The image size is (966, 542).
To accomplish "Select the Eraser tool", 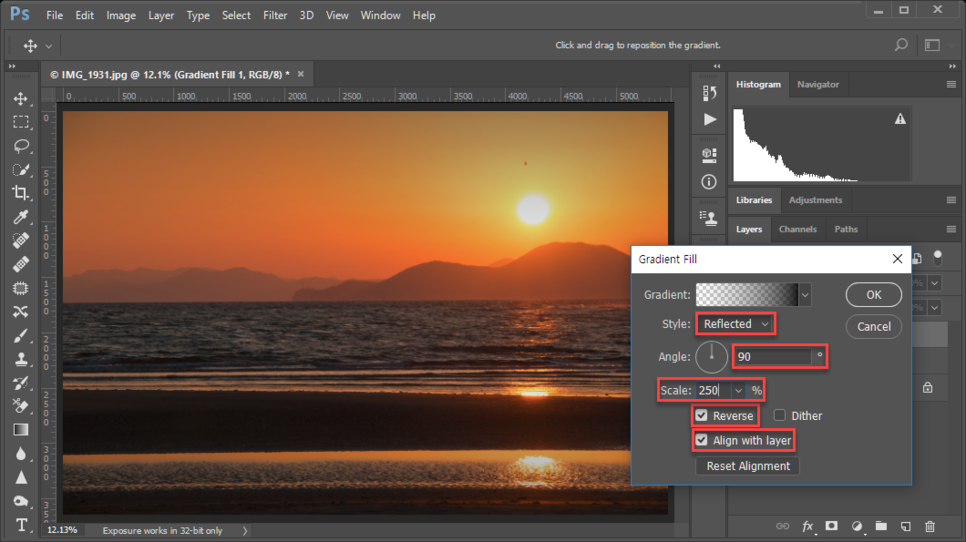I will point(21,406).
